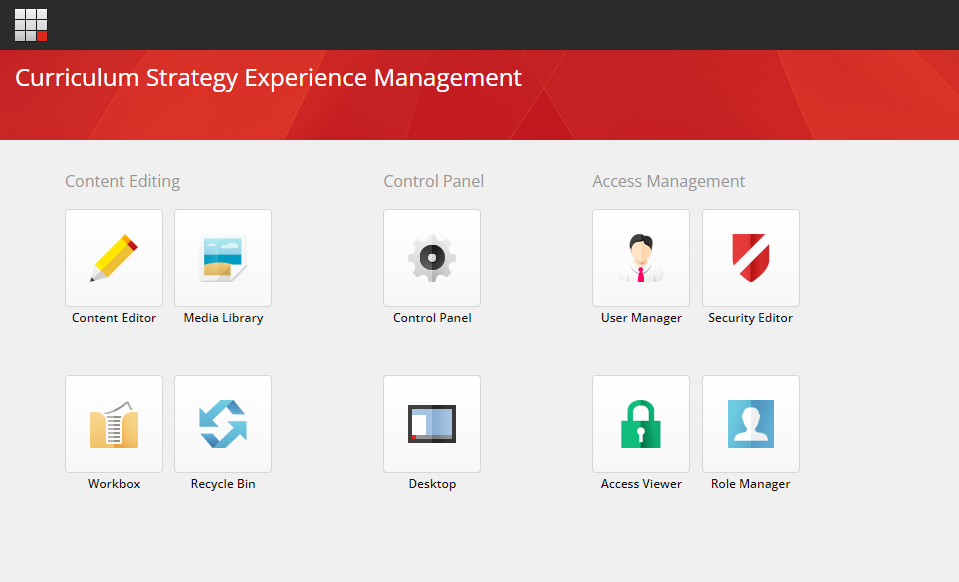Open the Role Manager silhouette tile
959x582 pixels.
coord(751,424)
